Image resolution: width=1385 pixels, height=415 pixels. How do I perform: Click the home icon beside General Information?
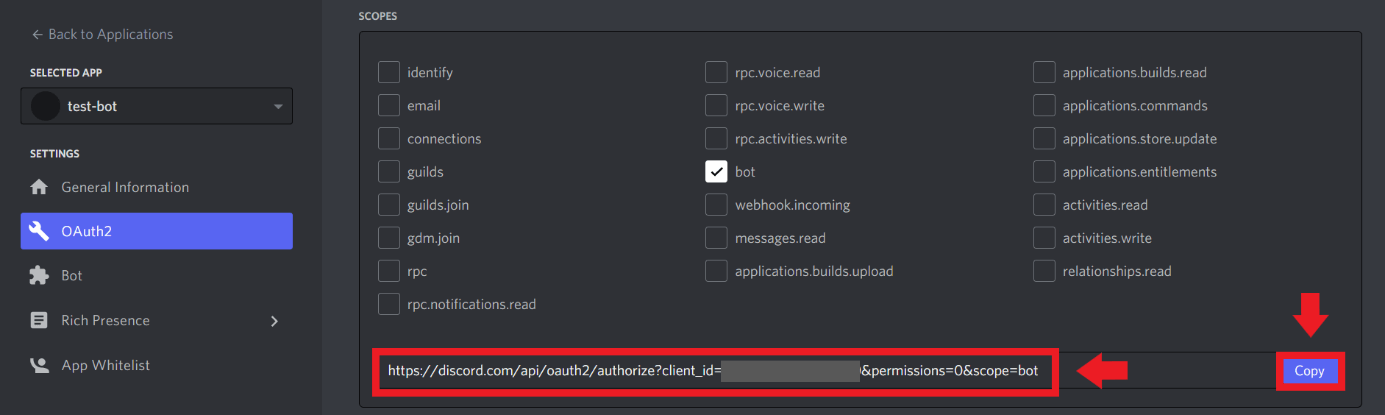(39, 187)
